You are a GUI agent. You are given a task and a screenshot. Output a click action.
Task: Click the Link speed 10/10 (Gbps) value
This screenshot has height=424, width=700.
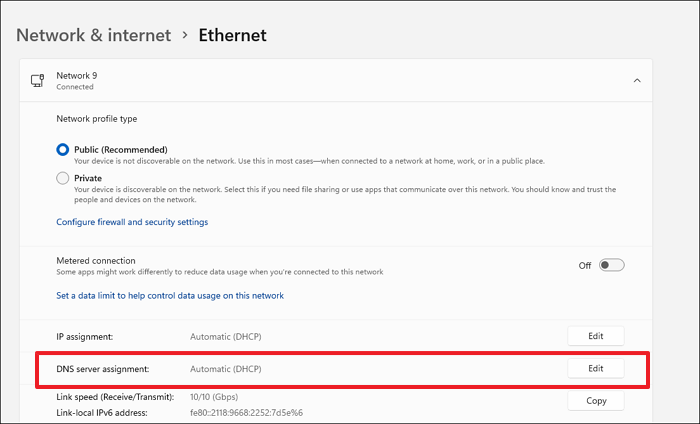coord(223,398)
